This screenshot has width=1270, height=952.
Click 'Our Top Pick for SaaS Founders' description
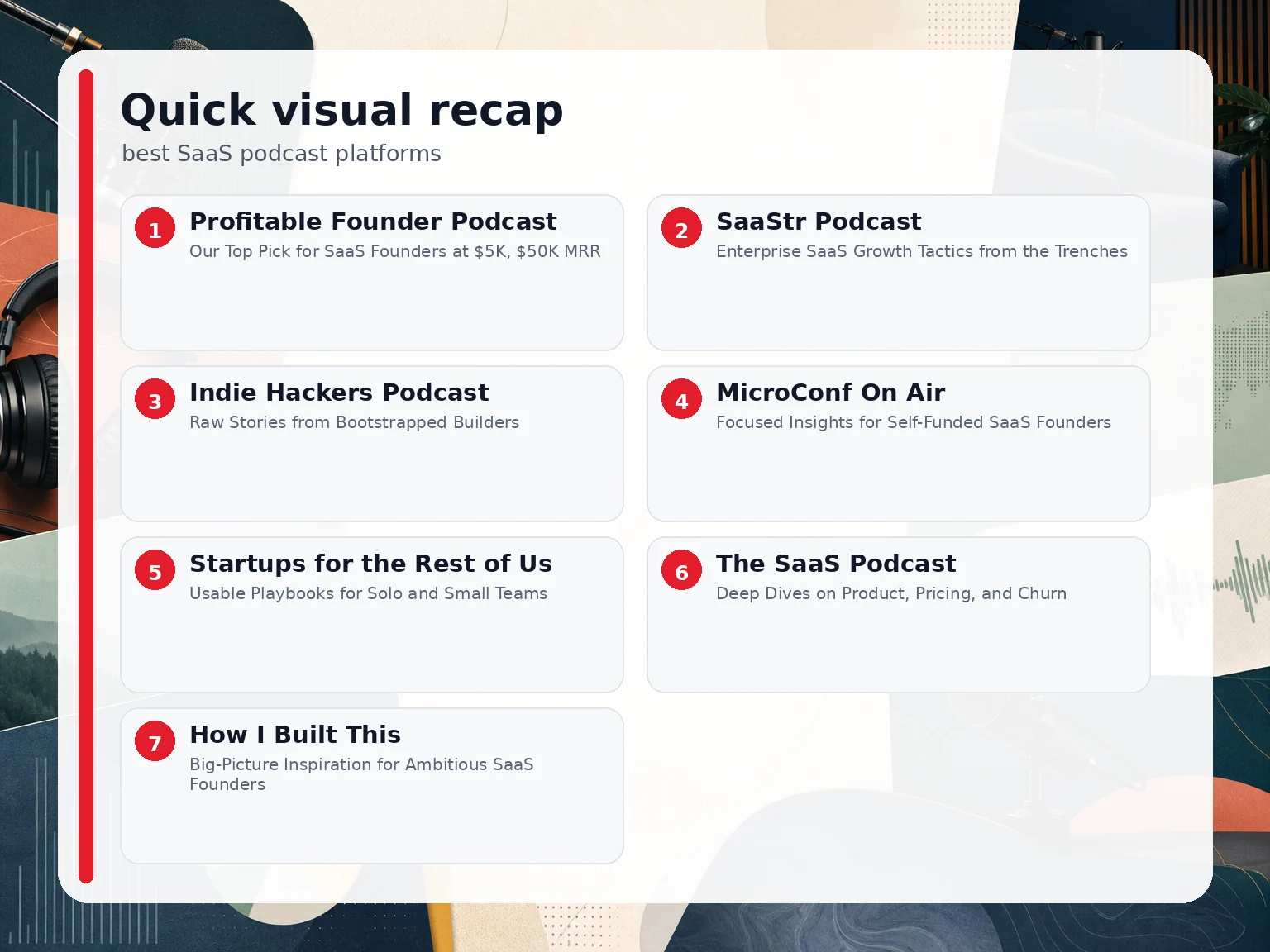(x=395, y=251)
